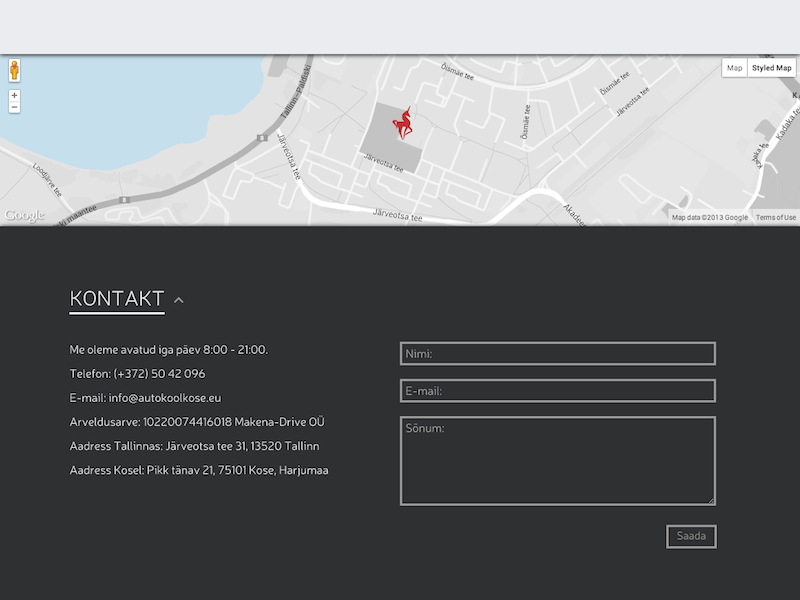Collapse the KONTAKT section via its chevron
This screenshot has width=800, height=600.
[x=179, y=299]
